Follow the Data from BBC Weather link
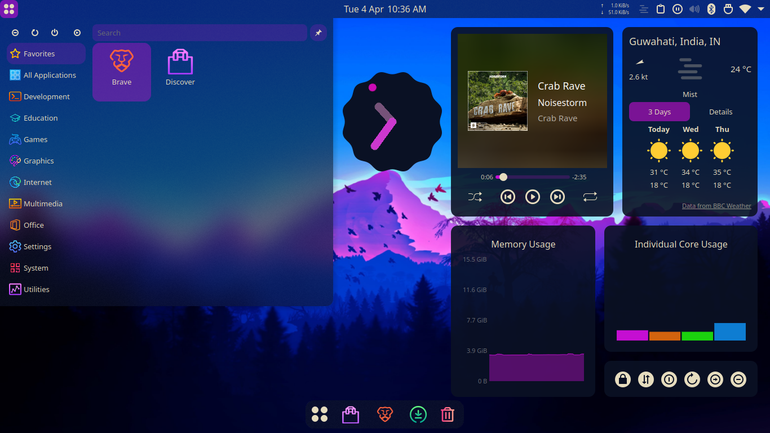 (716, 206)
